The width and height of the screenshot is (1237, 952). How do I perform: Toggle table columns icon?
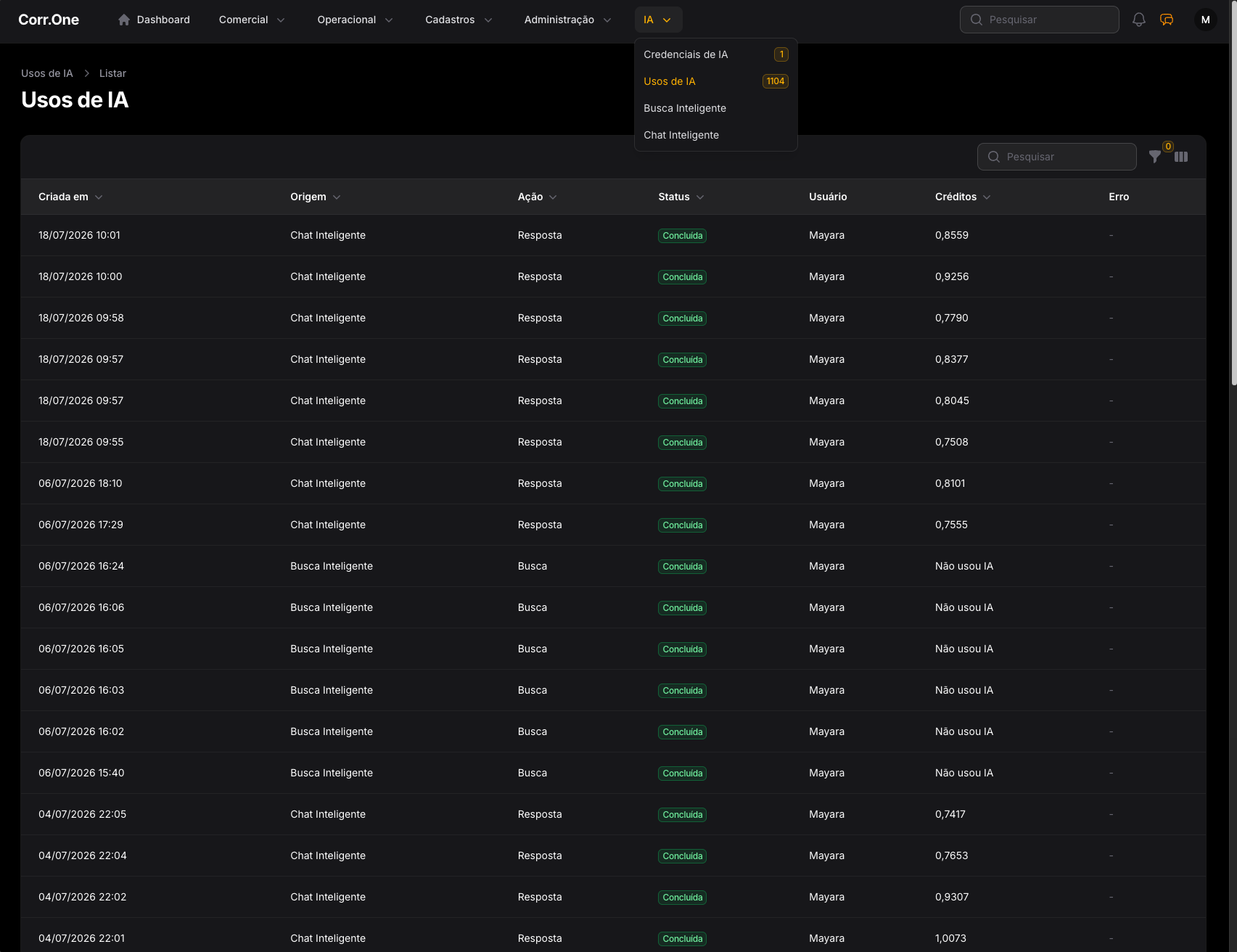pyautogui.click(x=1181, y=157)
